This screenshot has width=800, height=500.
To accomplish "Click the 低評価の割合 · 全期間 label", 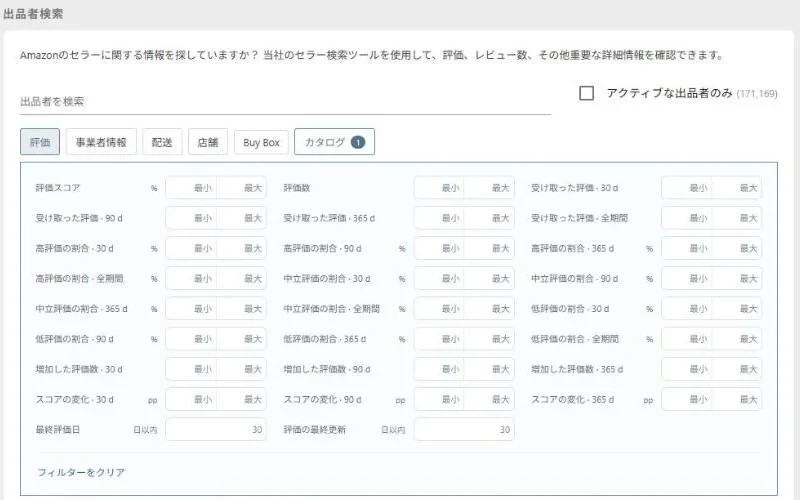I will [x=575, y=339].
